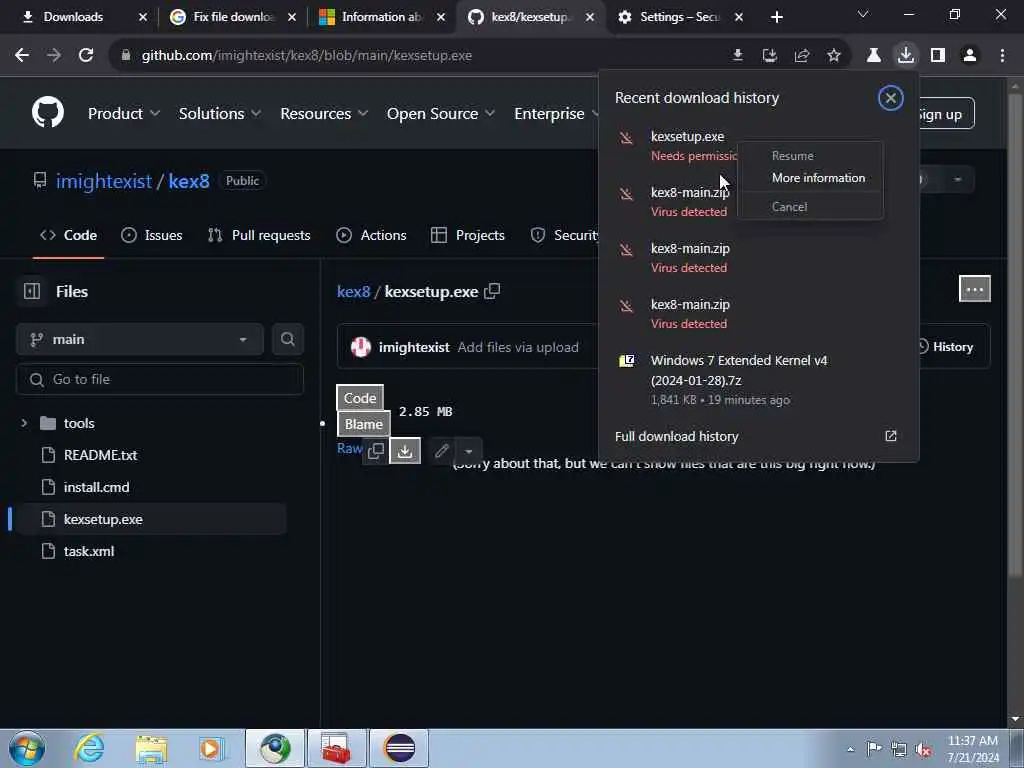1024x768 pixels.
Task: Bookmark this page with the star icon
Action: coord(834,56)
